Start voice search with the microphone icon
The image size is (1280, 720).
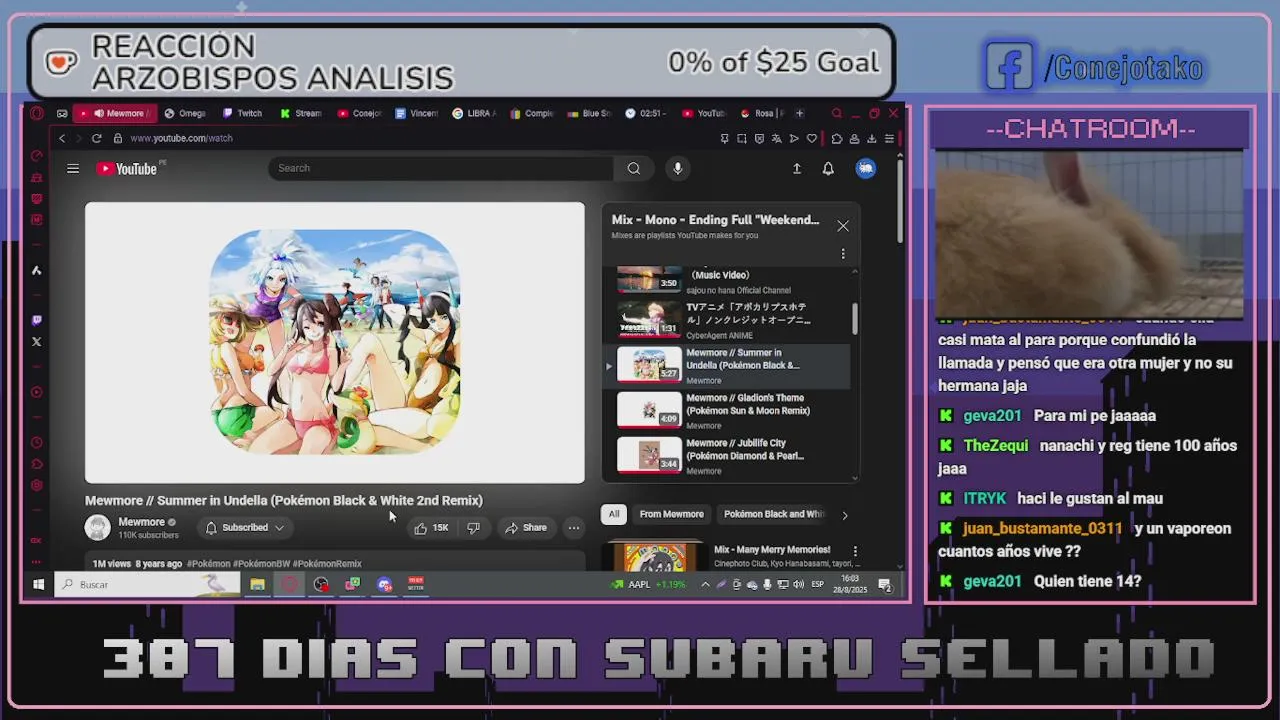(678, 168)
